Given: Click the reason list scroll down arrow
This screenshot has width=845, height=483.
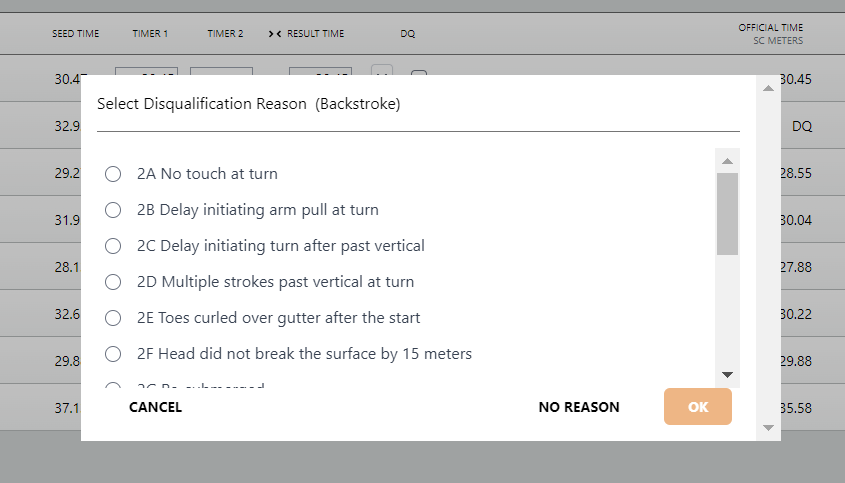Looking at the screenshot, I should coord(727,375).
